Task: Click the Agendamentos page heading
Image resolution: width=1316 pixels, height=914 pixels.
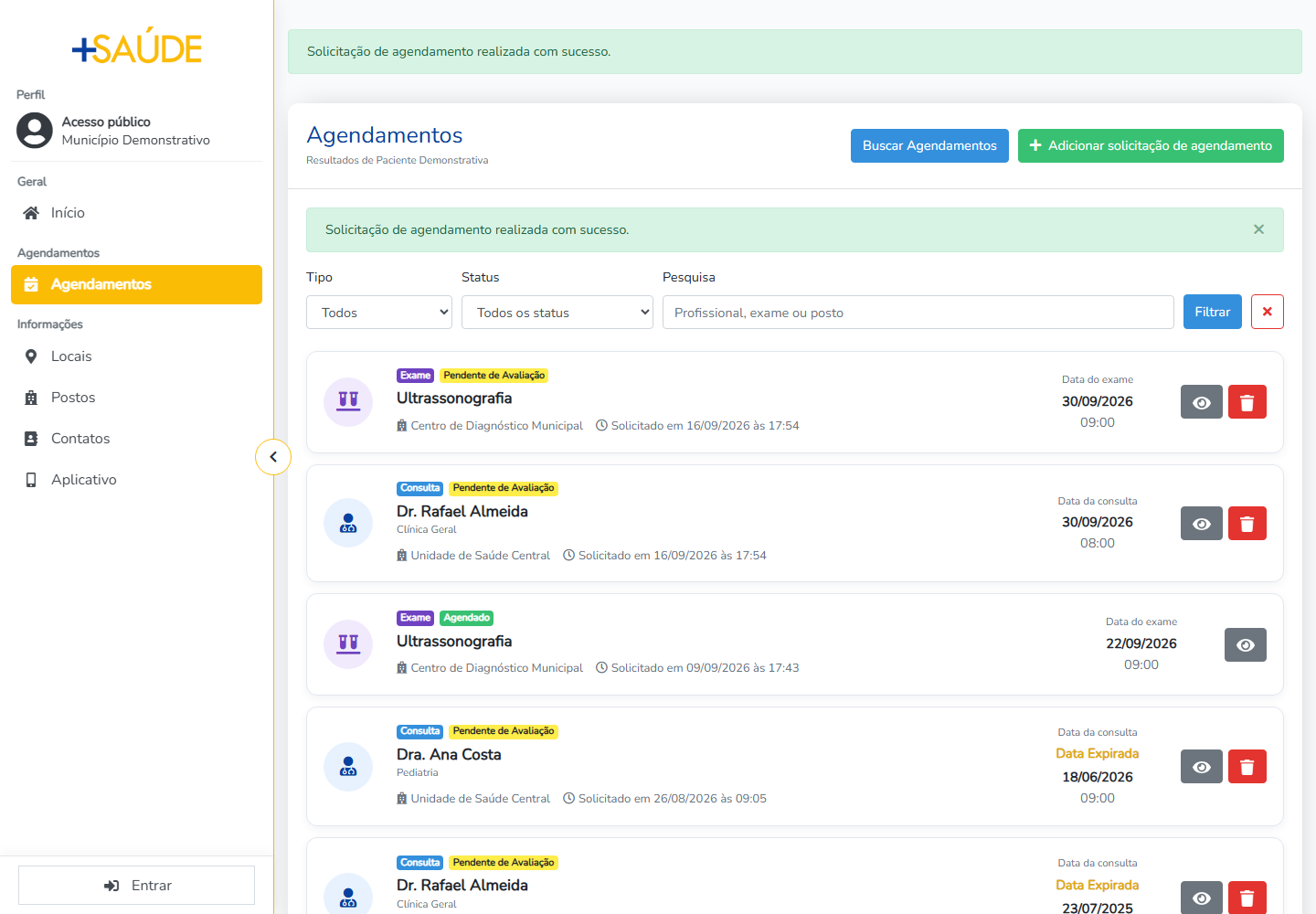Action: point(385,135)
